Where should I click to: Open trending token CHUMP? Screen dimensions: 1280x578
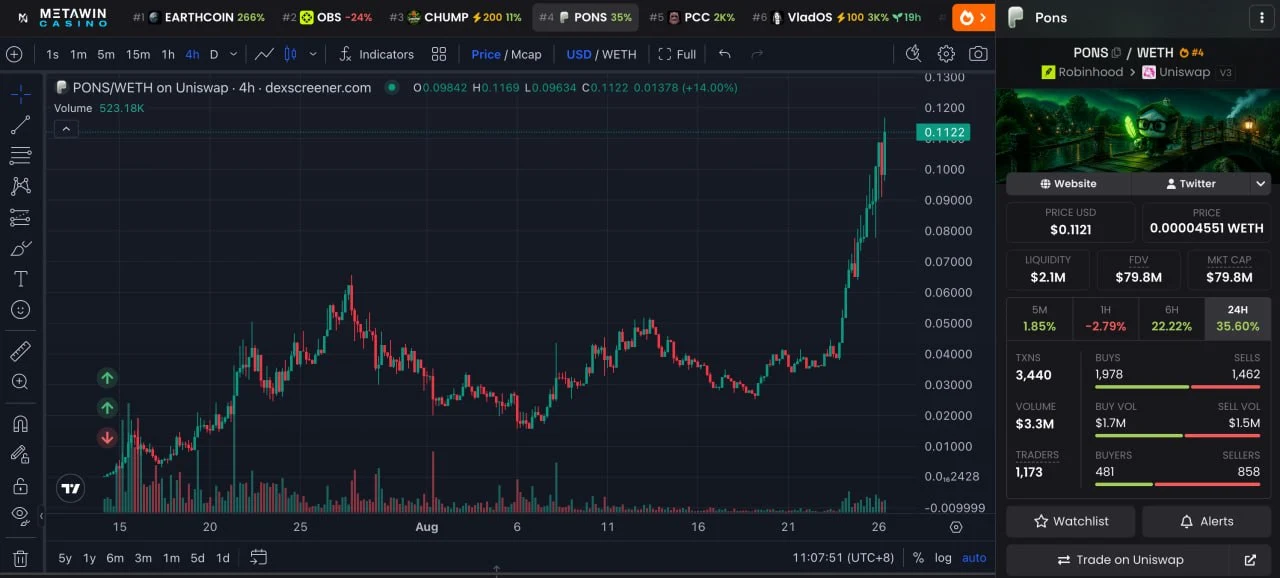[455, 17]
